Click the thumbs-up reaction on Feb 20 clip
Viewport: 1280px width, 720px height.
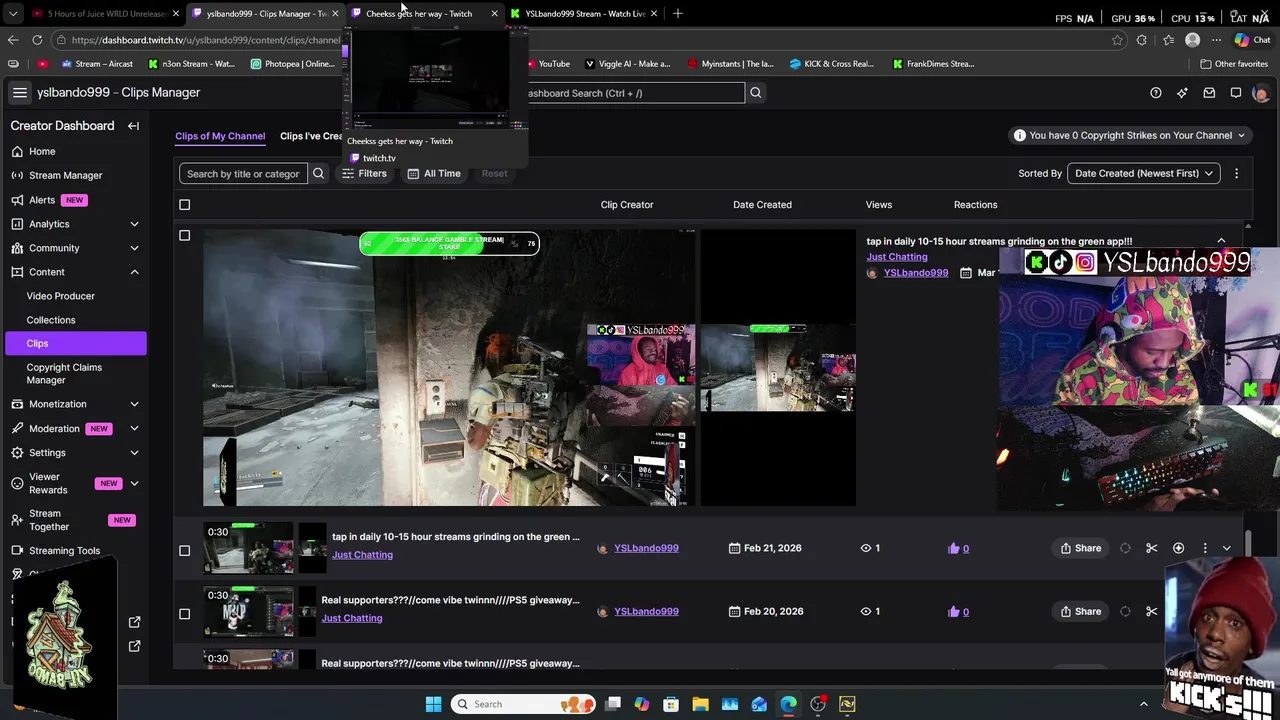958,611
